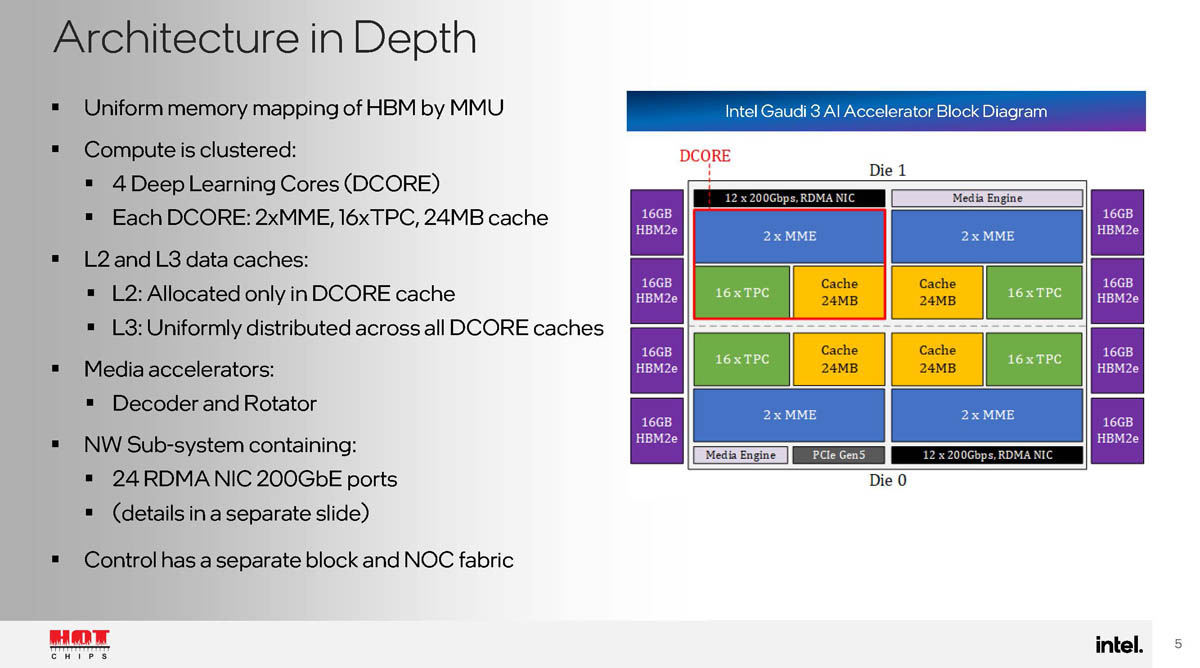Click the 'L2 and L3 data caches:' bullet
1200x668 pixels.
(196, 260)
